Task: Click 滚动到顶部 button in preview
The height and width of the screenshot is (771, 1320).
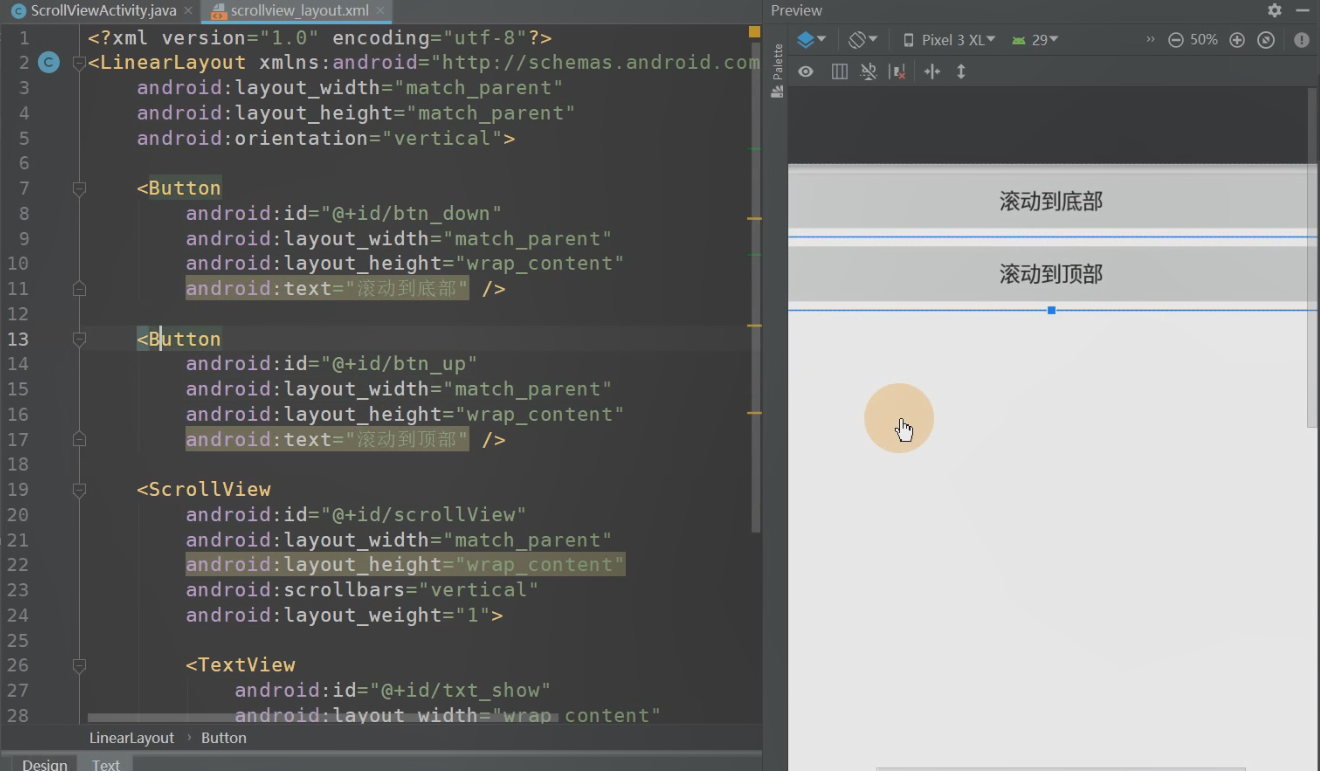Action: pos(1052,274)
